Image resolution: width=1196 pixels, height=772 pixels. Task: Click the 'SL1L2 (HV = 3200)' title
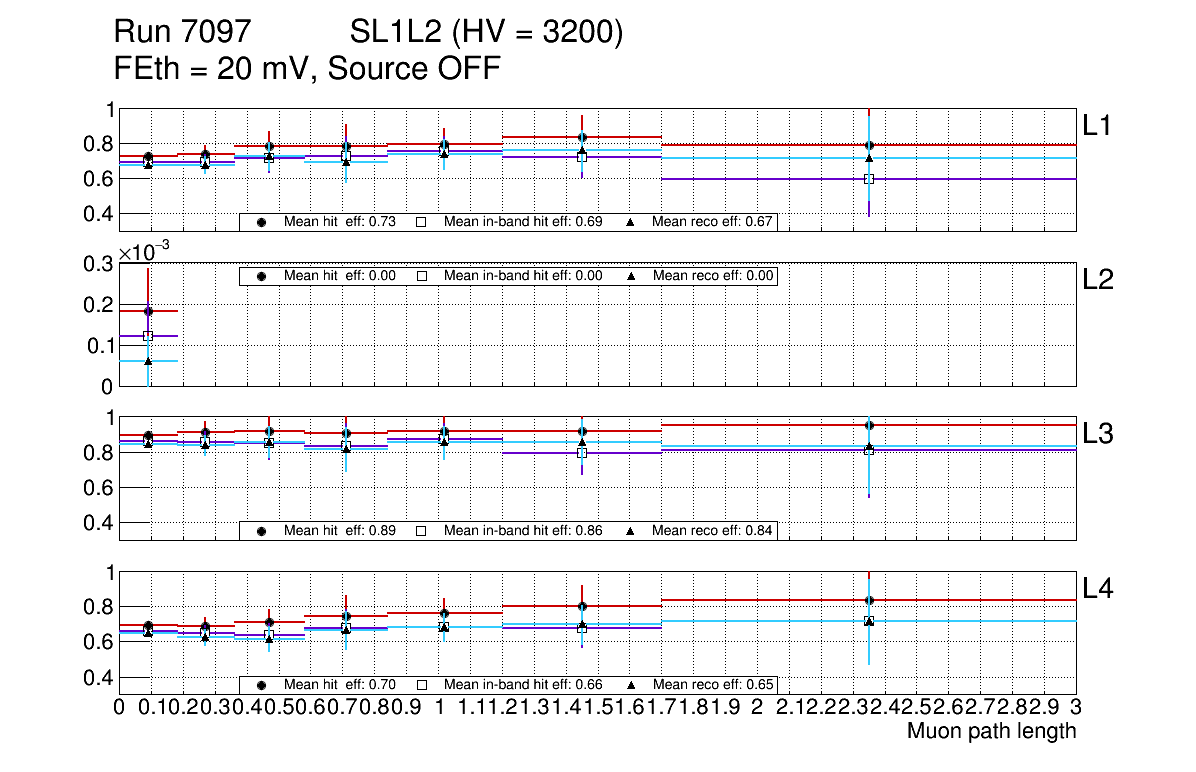(486, 34)
